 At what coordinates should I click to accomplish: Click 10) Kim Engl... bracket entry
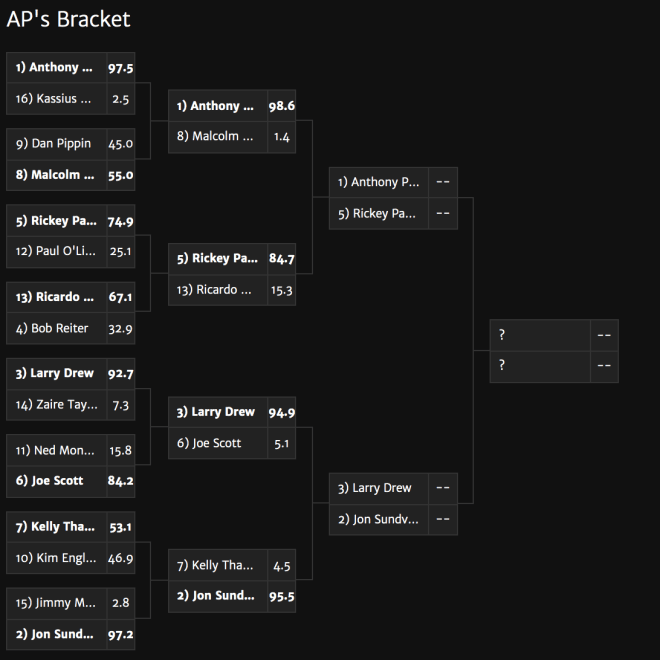point(71,558)
